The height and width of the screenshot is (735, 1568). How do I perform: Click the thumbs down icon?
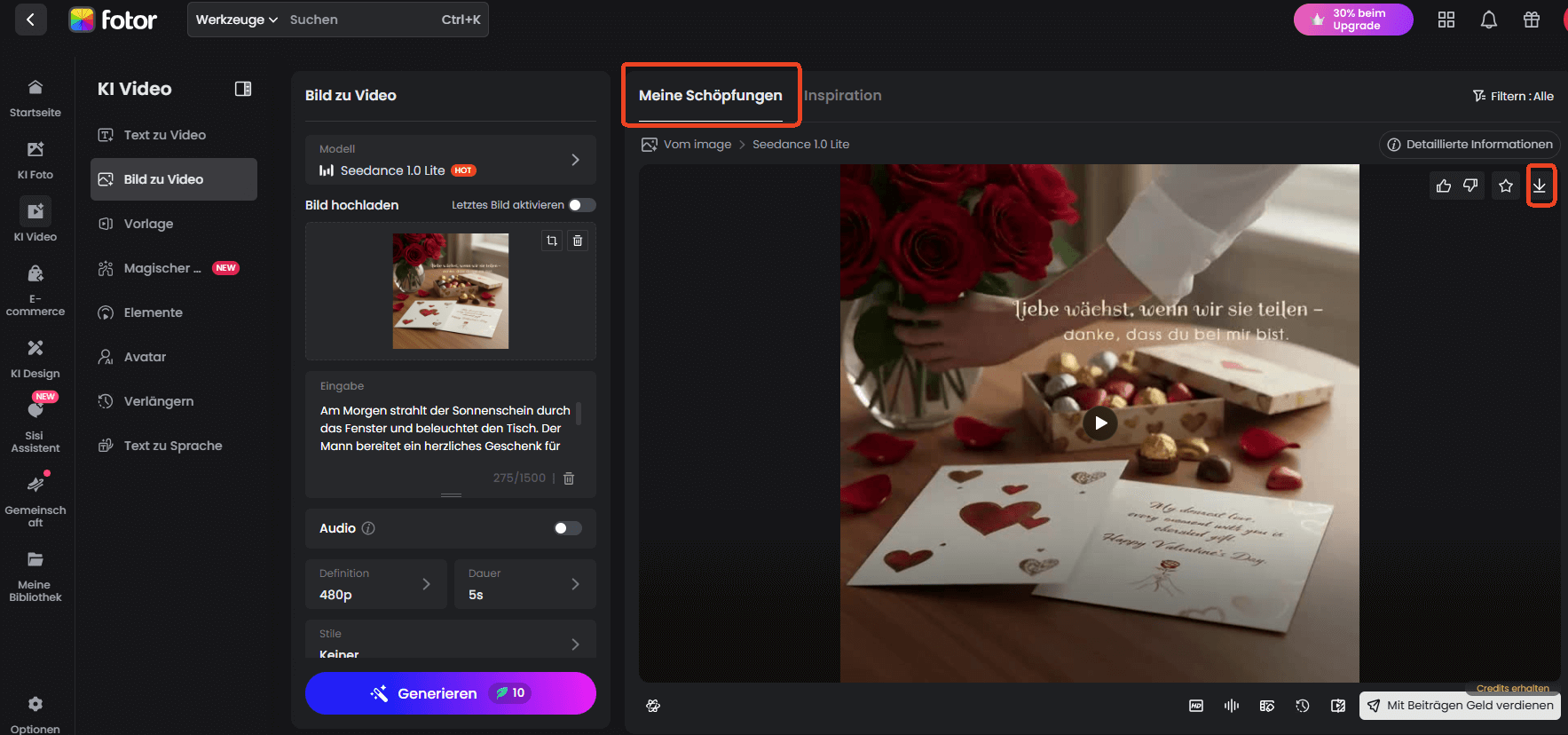[x=1470, y=186]
